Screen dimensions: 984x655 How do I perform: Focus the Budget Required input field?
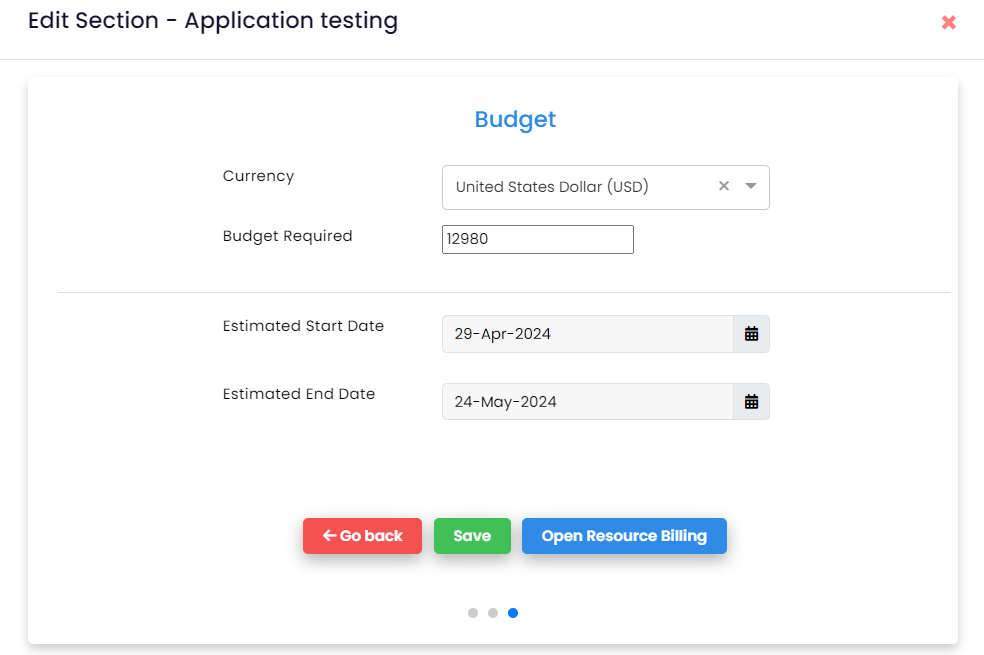[537, 240]
